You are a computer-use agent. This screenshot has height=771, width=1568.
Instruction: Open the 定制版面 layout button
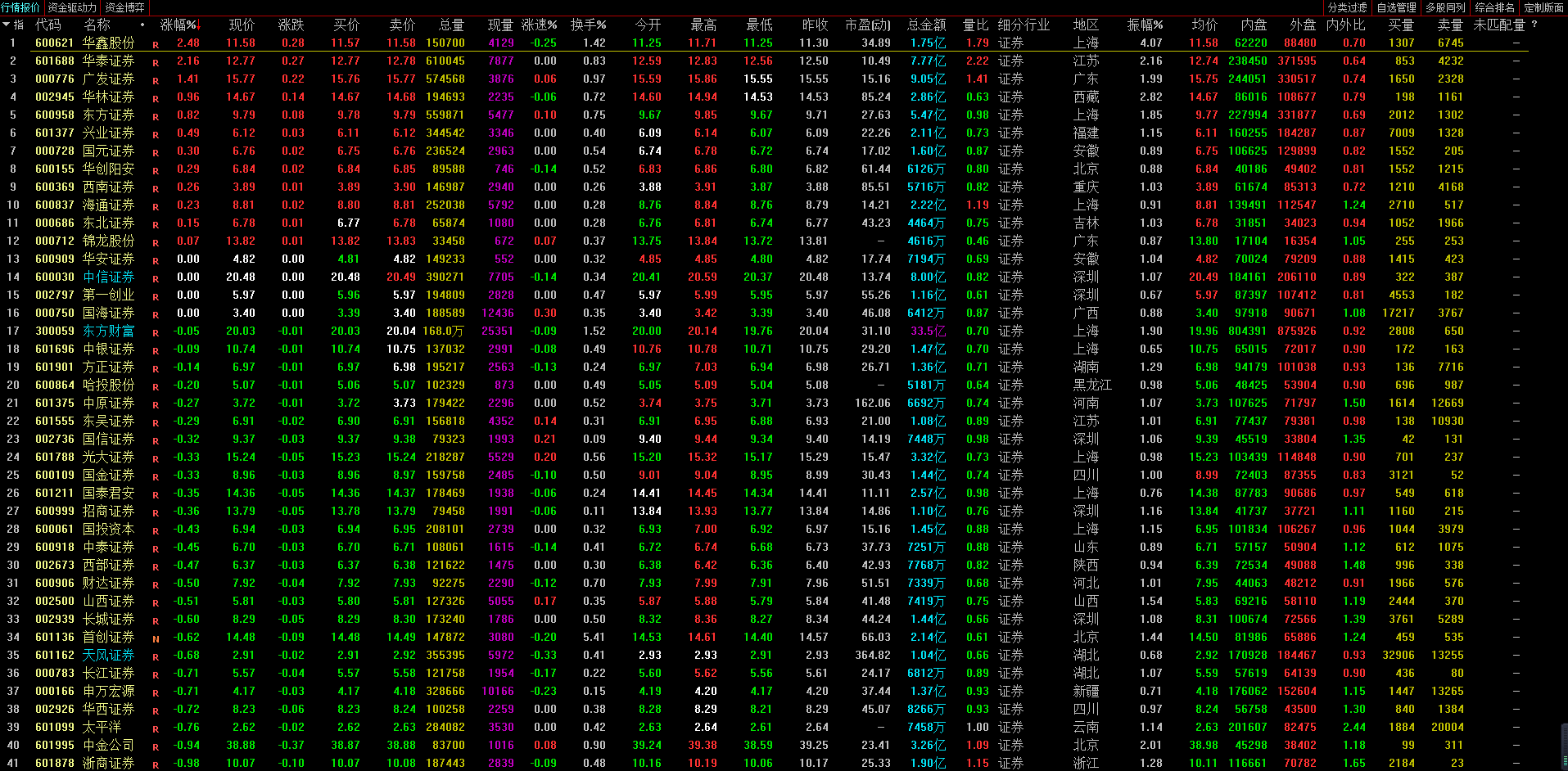1543,7
